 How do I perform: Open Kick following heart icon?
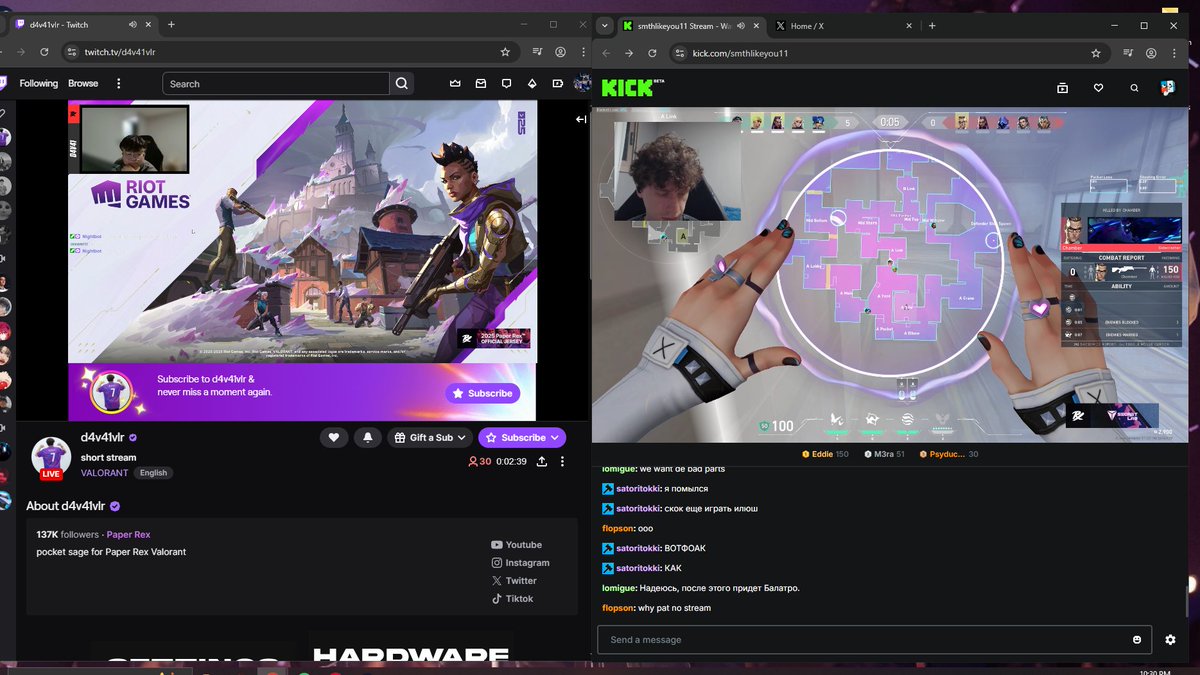1098,88
